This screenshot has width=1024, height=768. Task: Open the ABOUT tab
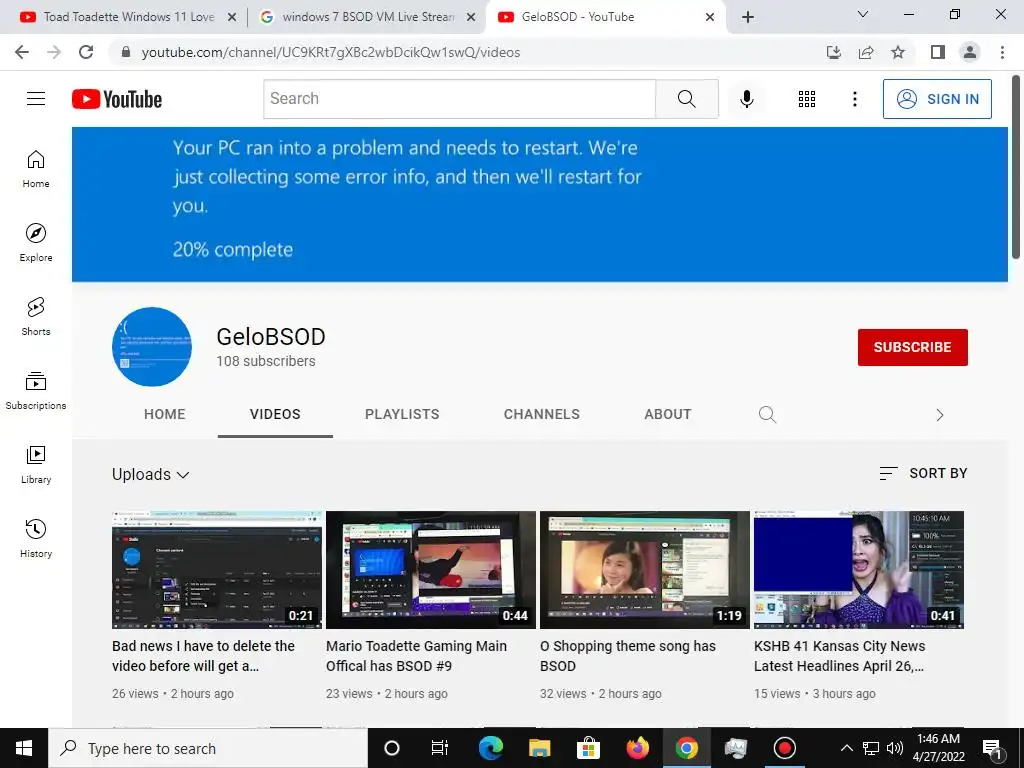[667, 415]
